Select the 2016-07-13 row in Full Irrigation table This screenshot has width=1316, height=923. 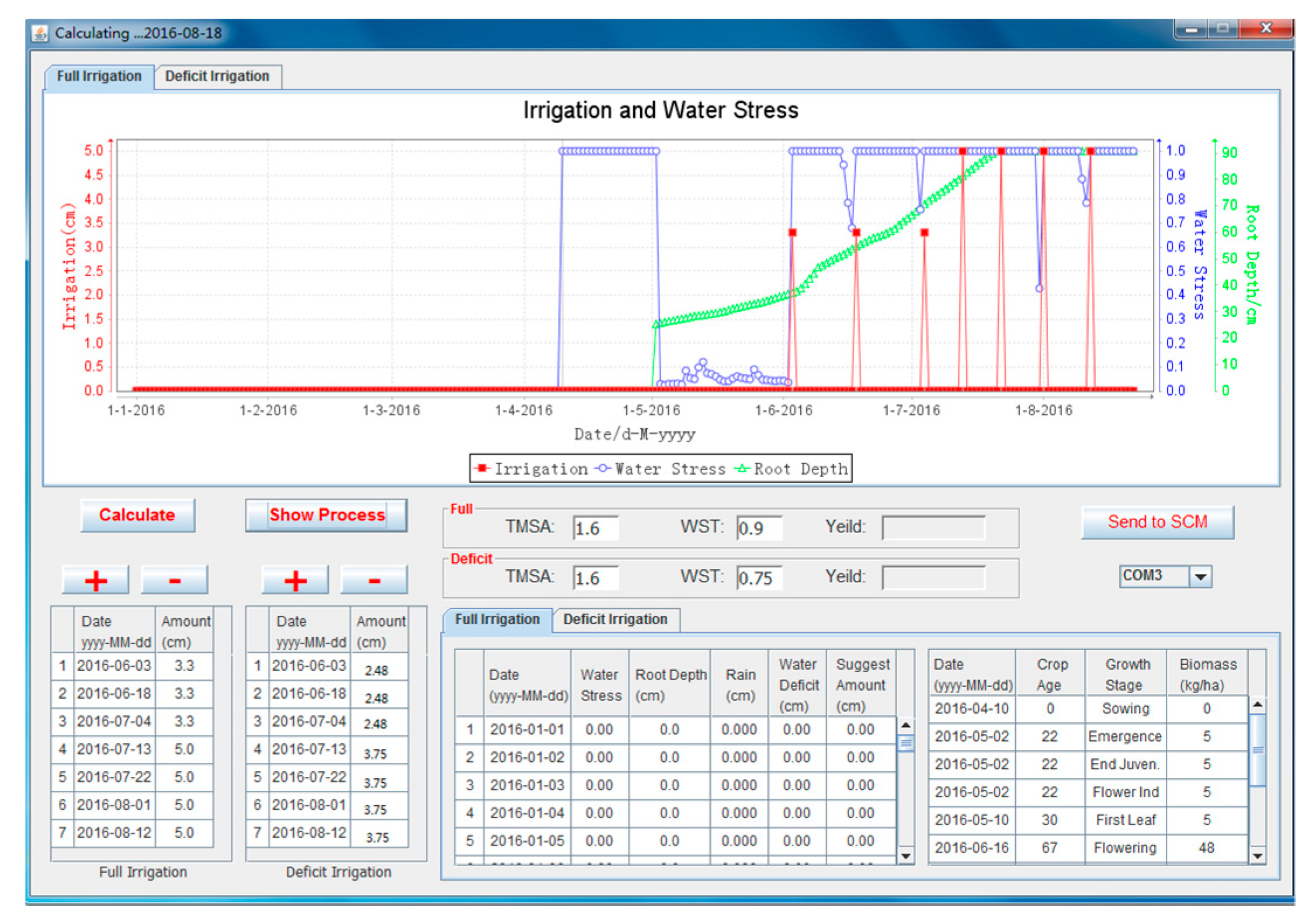(x=114, y=749)
